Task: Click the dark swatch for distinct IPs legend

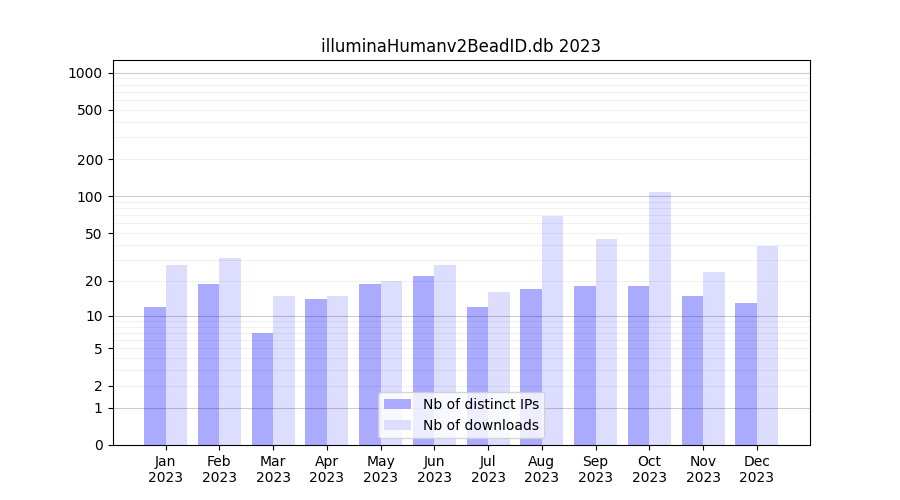Action: click(397, 404)
